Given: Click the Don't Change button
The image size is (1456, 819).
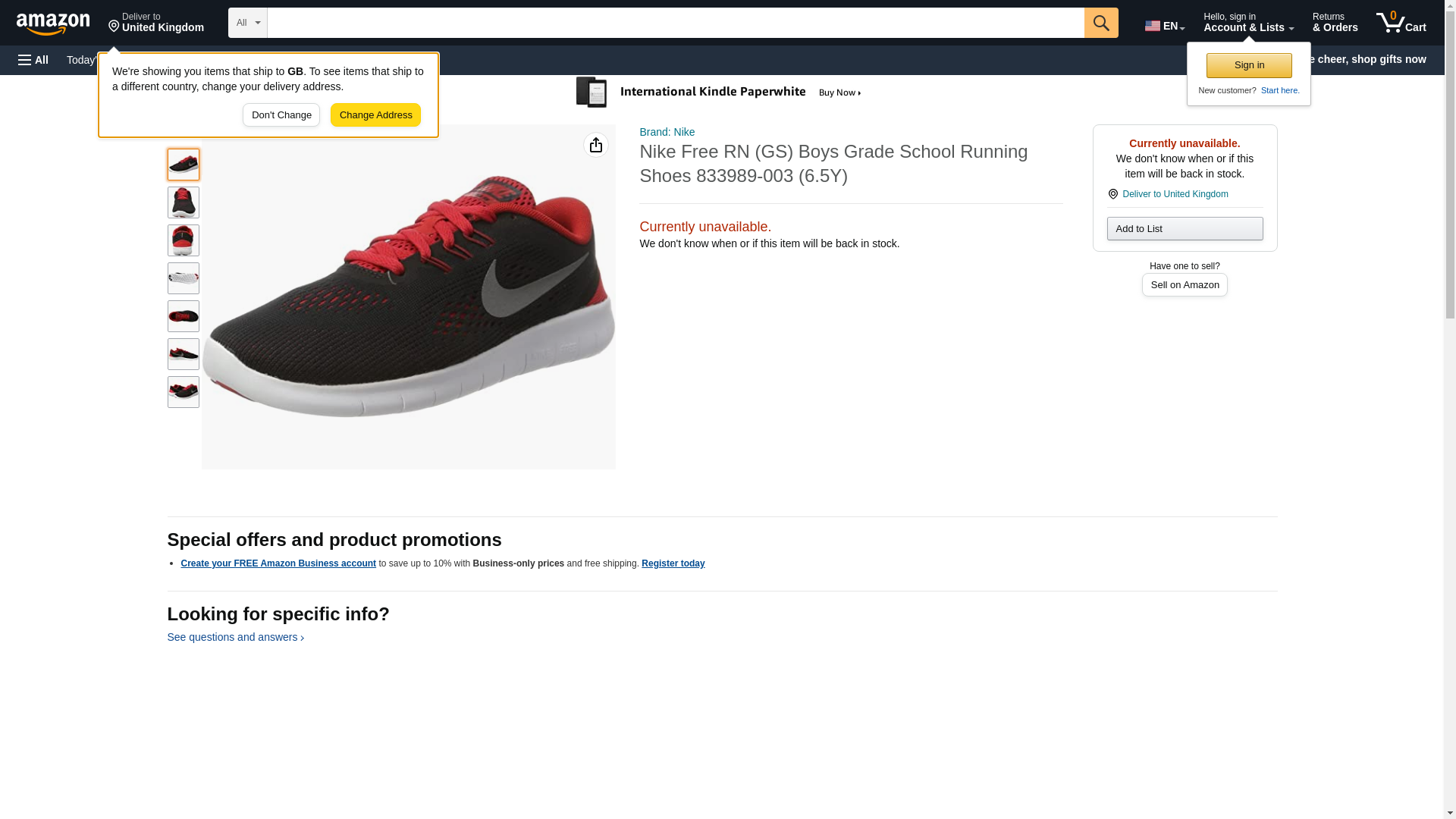Looking at the screenshot, I should tap(281, 115).
